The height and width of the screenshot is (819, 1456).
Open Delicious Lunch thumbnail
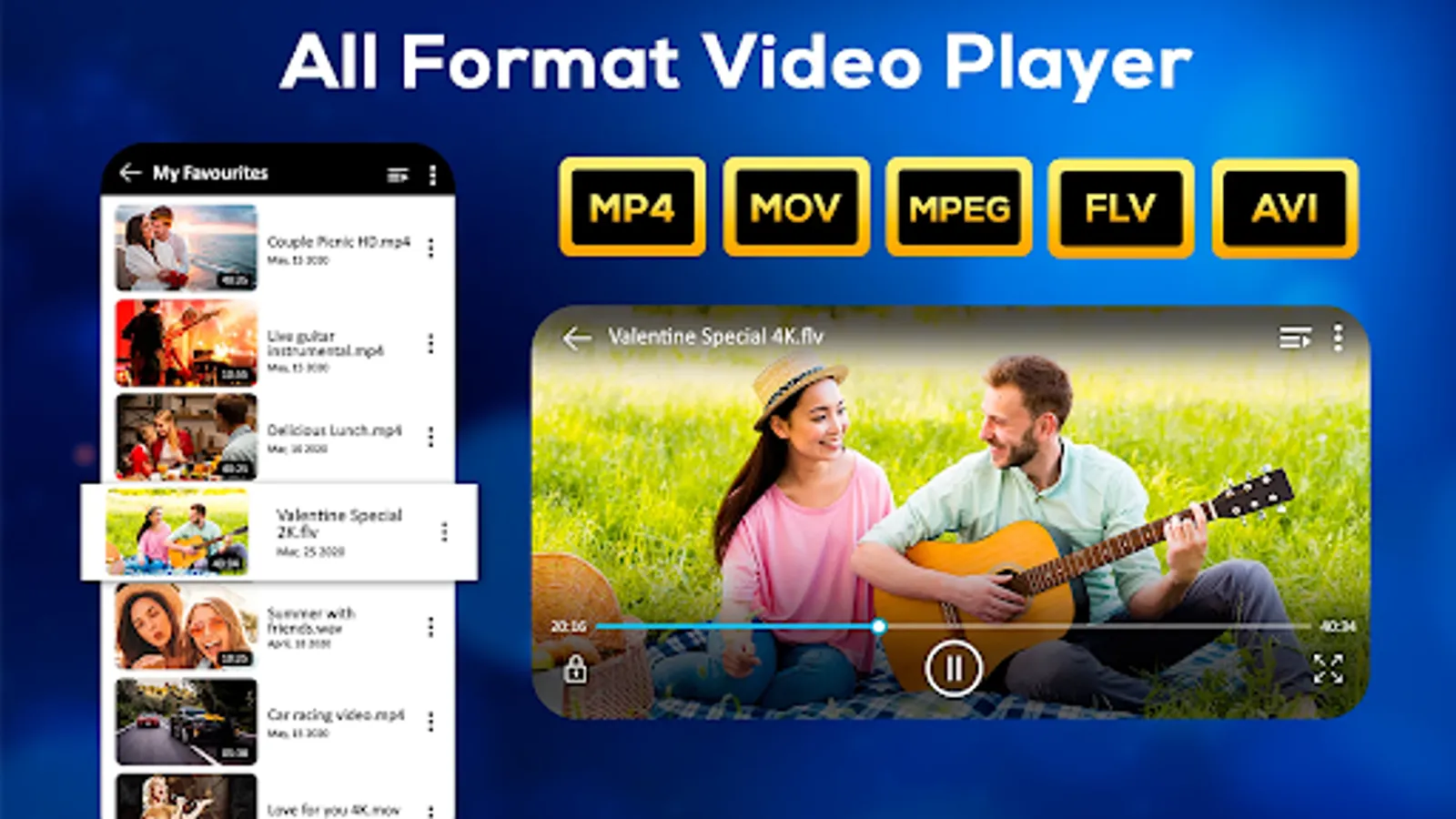coord(187,437)
